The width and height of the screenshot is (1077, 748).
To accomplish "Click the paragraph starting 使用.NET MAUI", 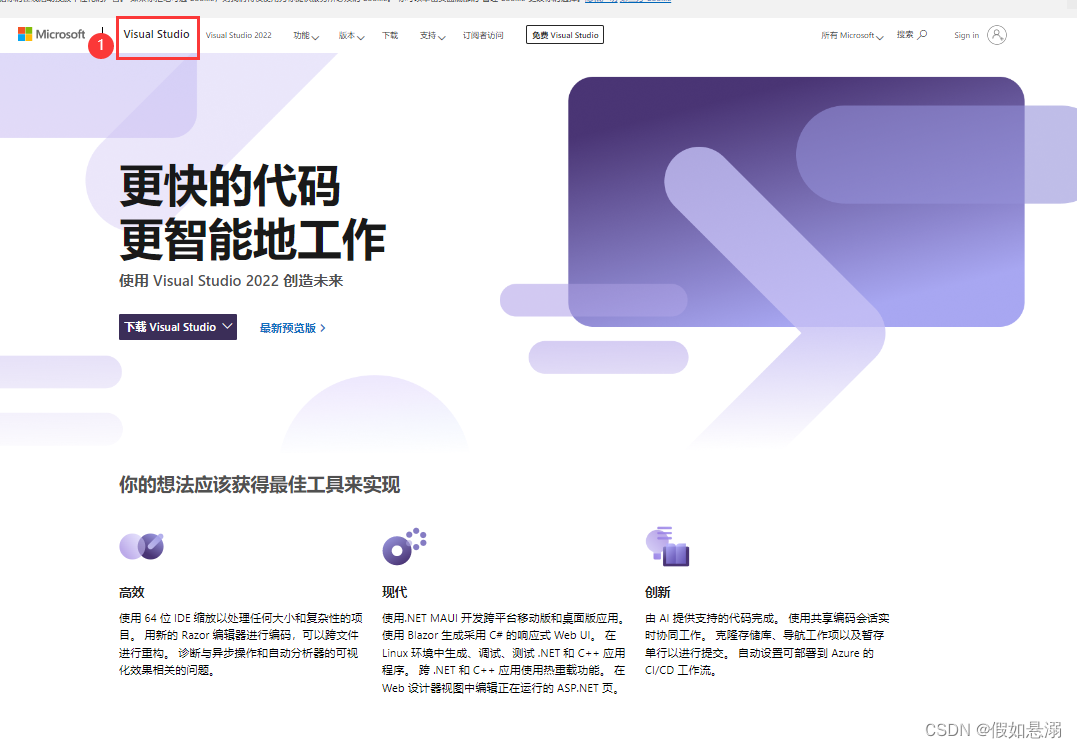I will [503, 653].
